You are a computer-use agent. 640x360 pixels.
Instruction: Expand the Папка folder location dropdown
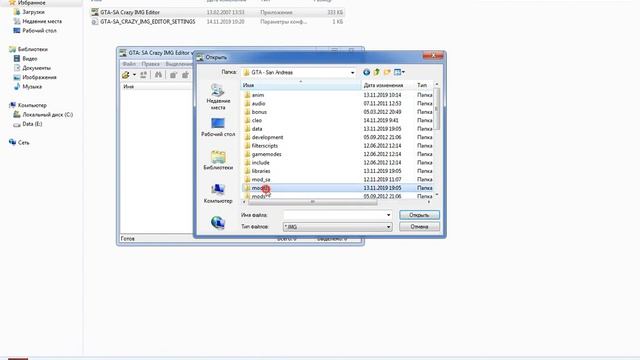pyautogui.click(x=352, y=73)
